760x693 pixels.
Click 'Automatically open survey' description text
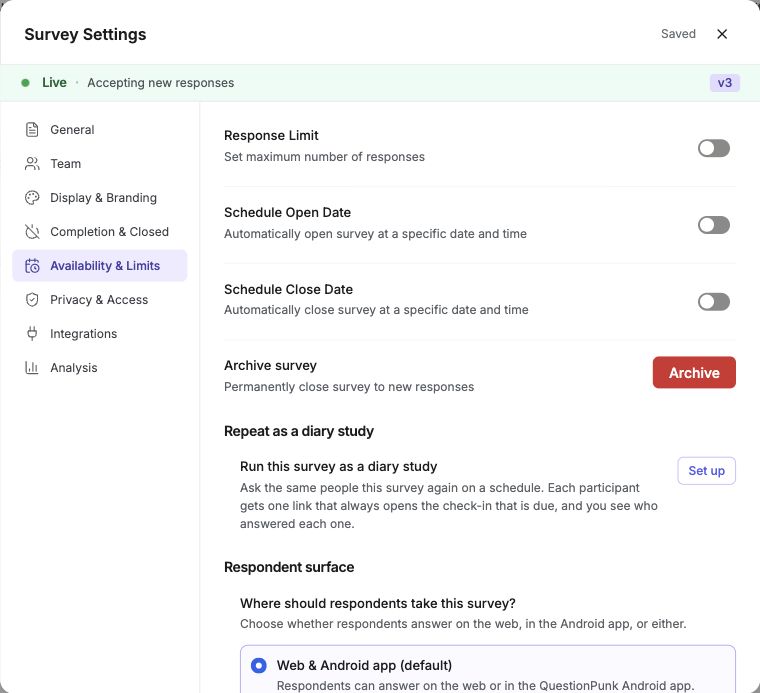point(375,234)
